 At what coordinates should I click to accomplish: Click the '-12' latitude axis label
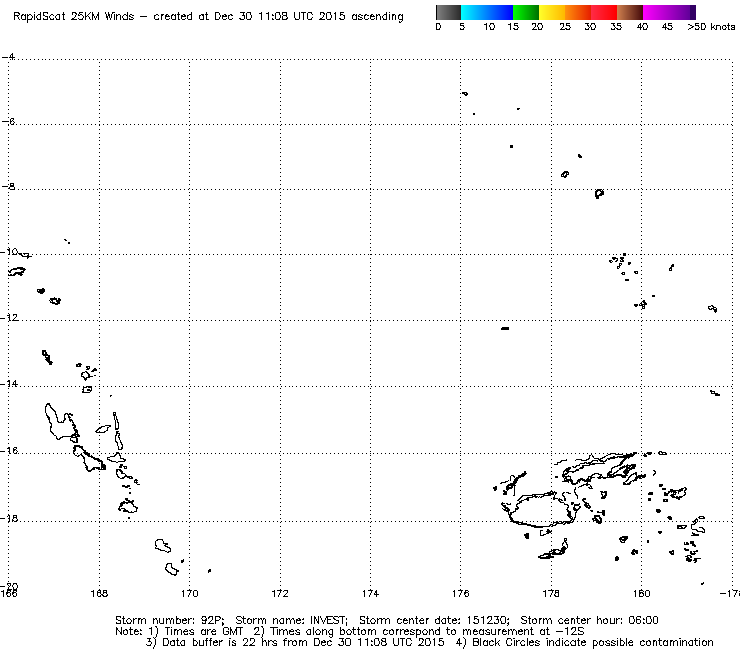pyautogui.click(x=9, y=318)
